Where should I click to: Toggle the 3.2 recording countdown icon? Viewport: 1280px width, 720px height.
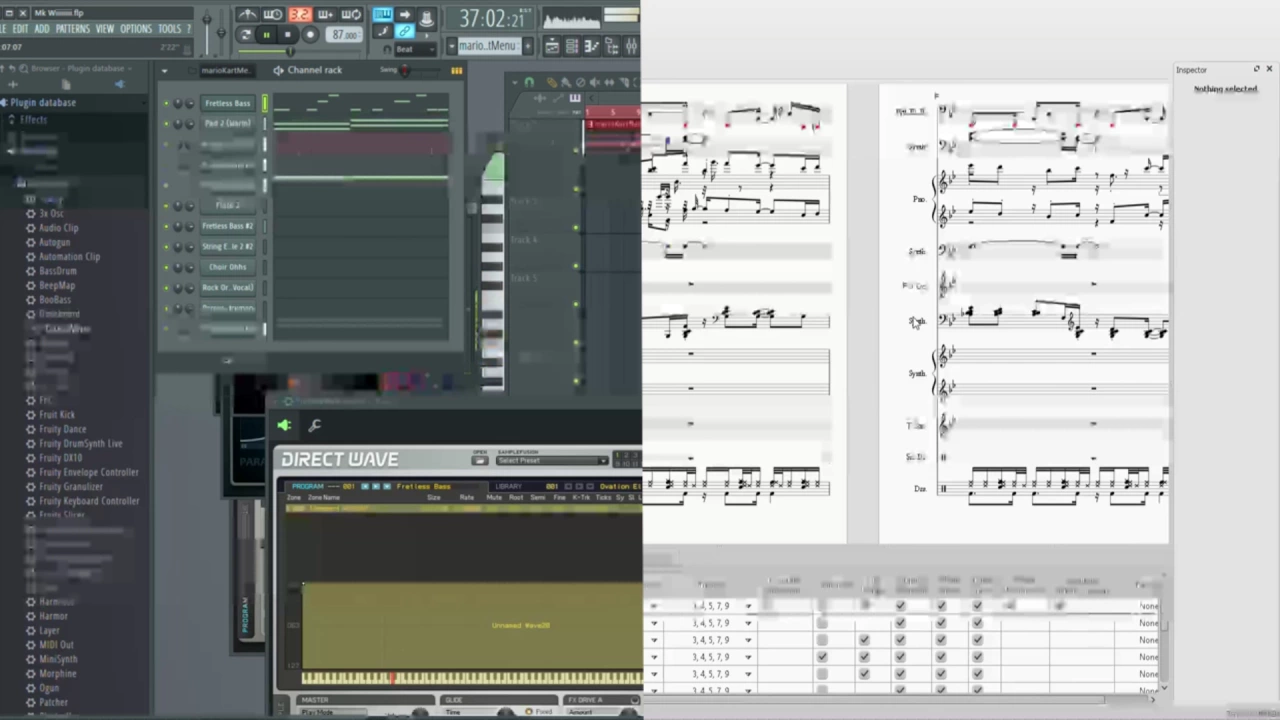(300, 15)
